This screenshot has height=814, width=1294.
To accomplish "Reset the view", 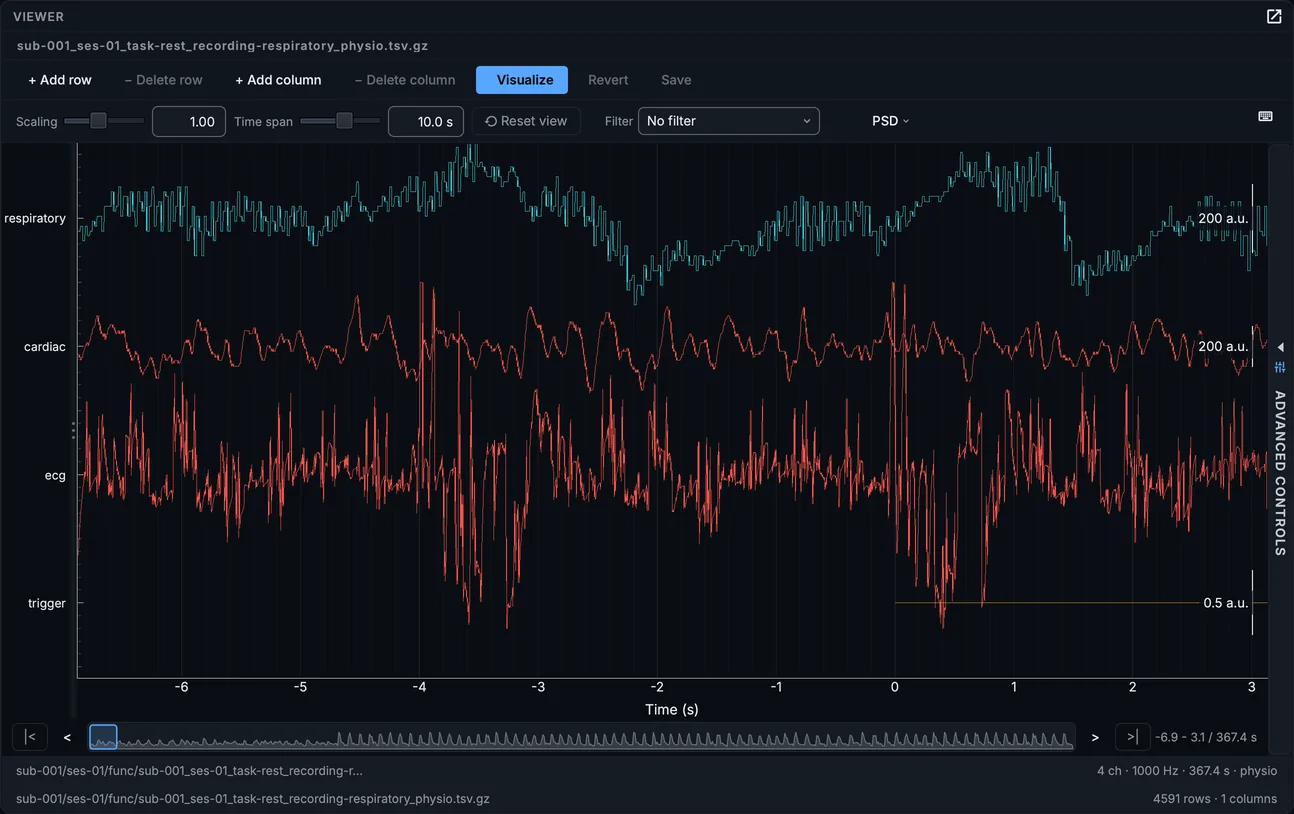I will pyautogui.click(x=526, y=121).
